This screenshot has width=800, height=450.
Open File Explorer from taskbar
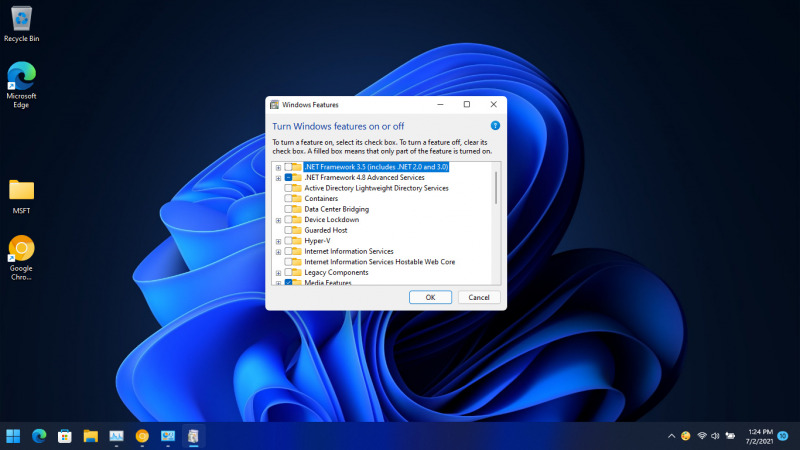click(x=90, y=436)
